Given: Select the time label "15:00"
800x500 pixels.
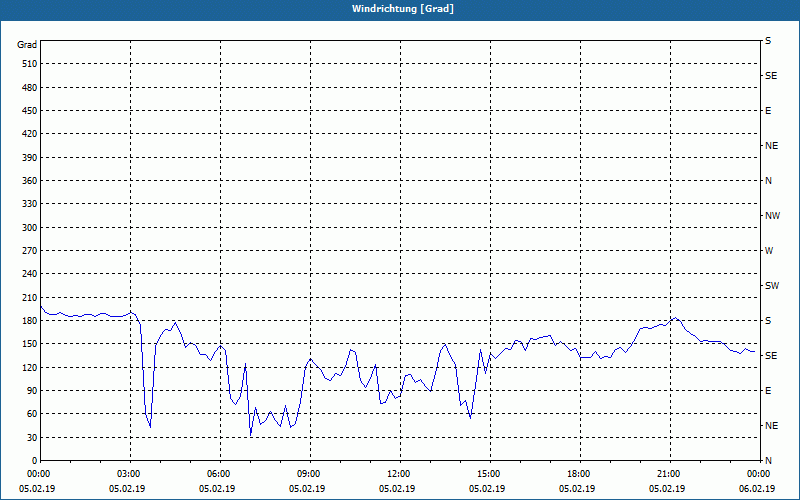Looking at the screenshot, I should (490, 474).
